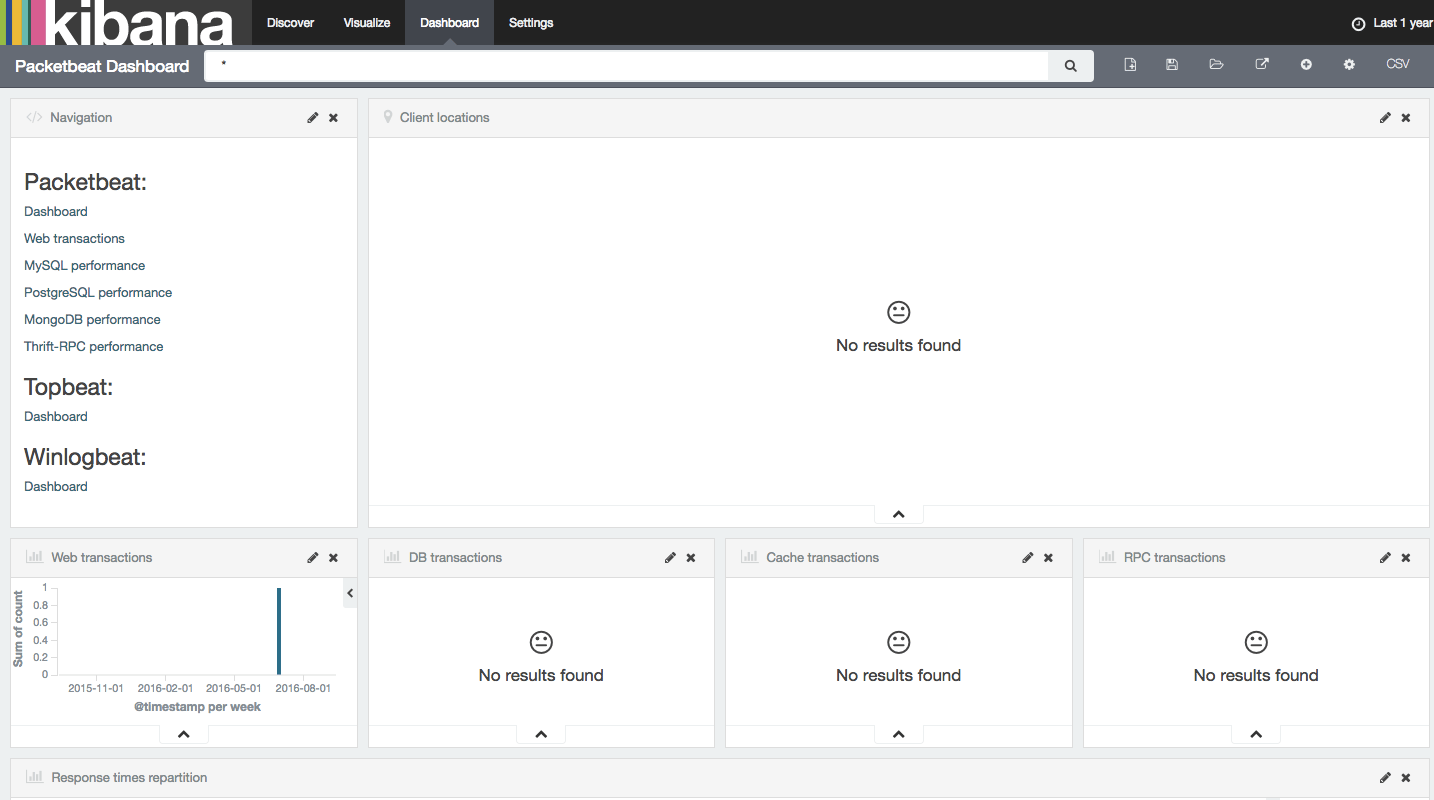Click the Cache transactions bar chart icon

click(x=749, y=557)
